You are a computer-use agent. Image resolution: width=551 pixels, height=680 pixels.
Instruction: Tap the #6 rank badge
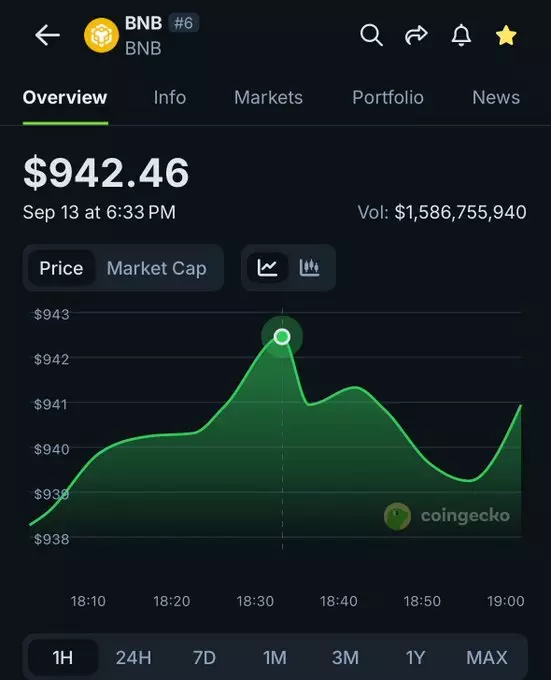pyautogui.click(x=183, y=23)
